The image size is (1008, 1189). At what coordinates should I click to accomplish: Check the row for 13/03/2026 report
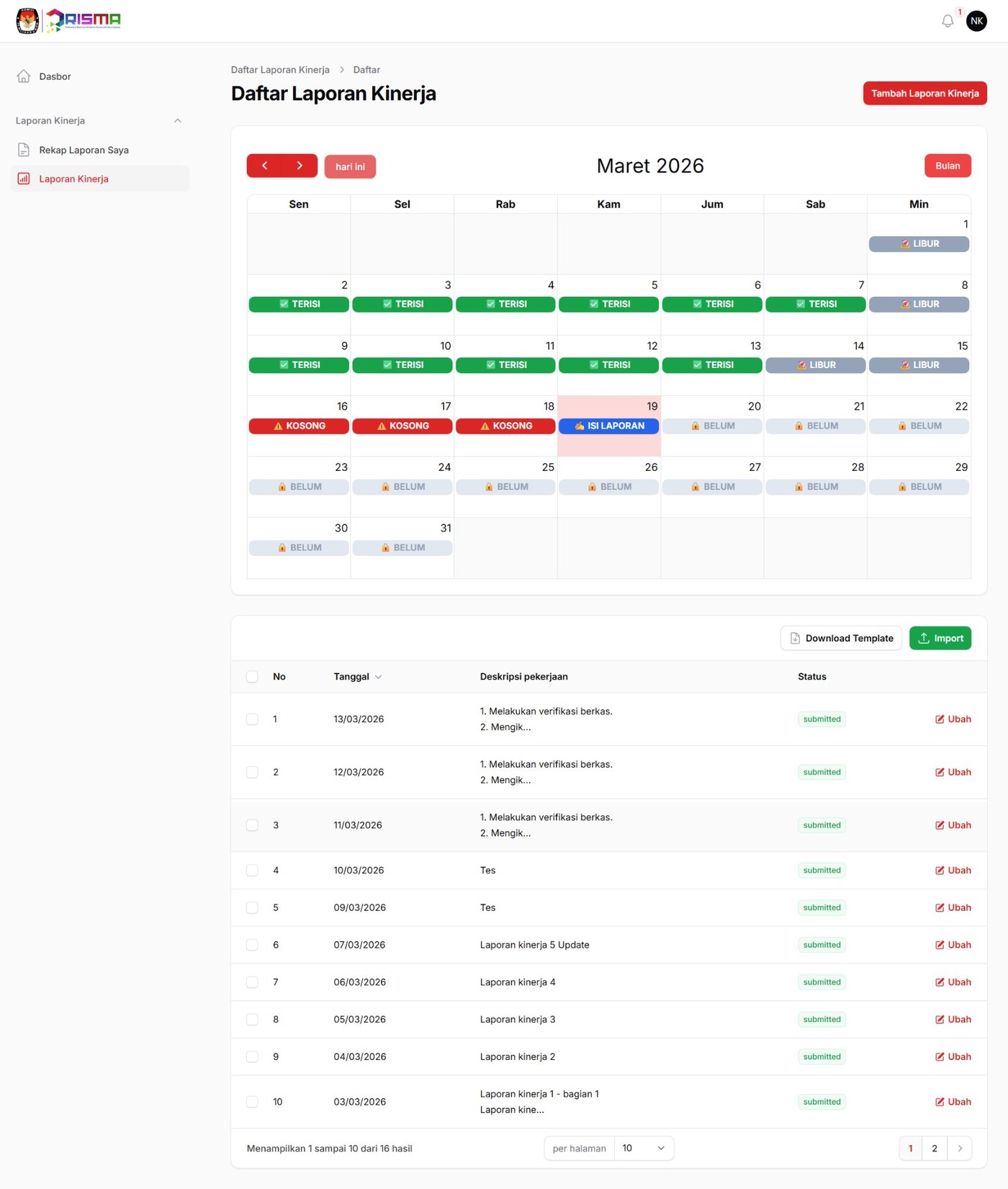[252, 719]
